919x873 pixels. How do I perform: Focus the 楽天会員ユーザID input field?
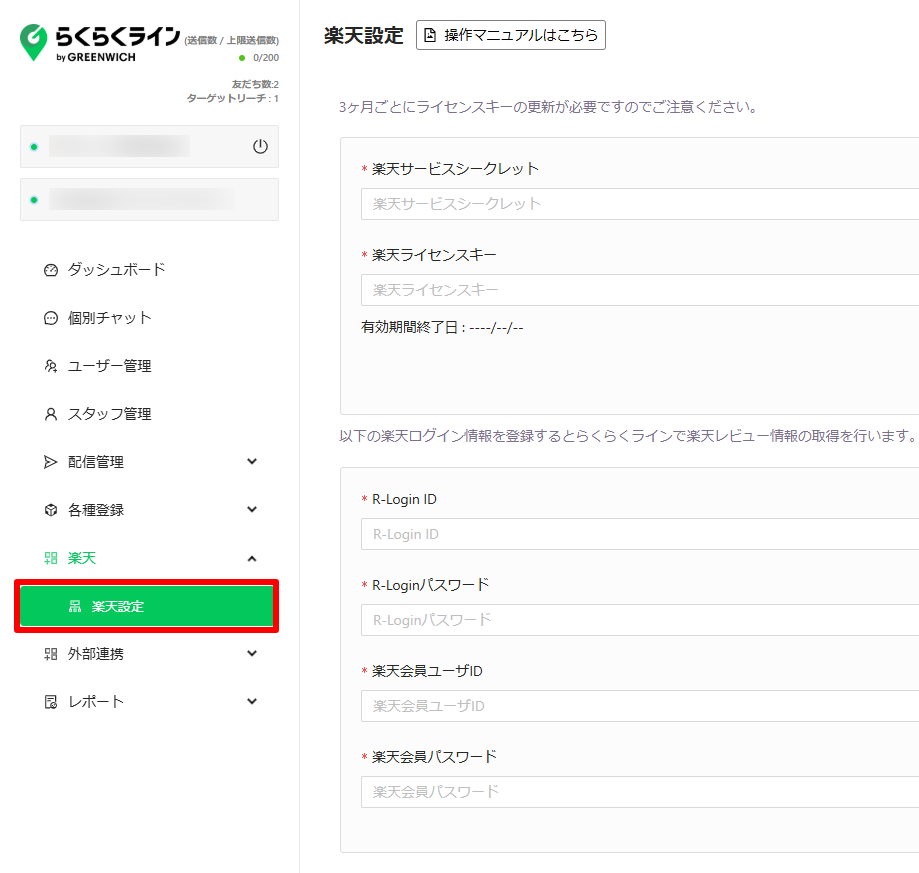pos(640,706)
